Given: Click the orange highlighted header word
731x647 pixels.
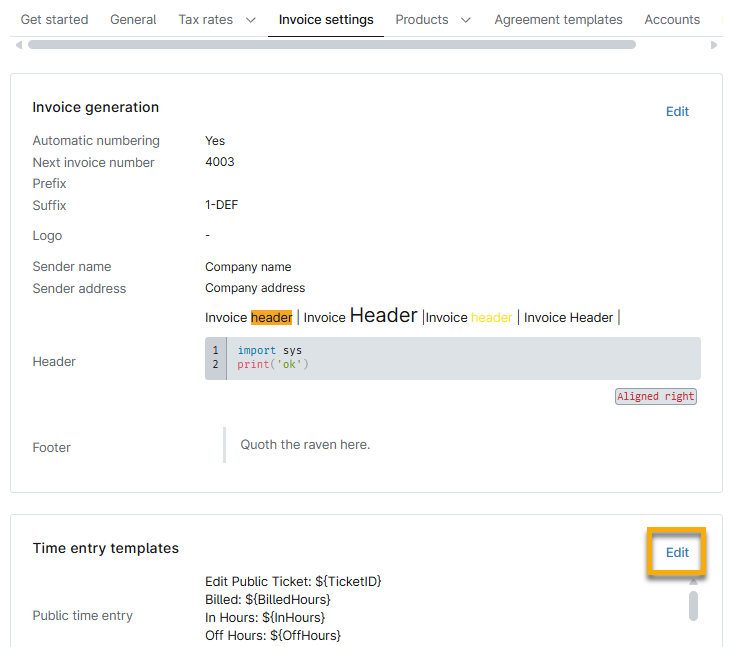Looking at the screenshot, I should click(x=271, y=317).
